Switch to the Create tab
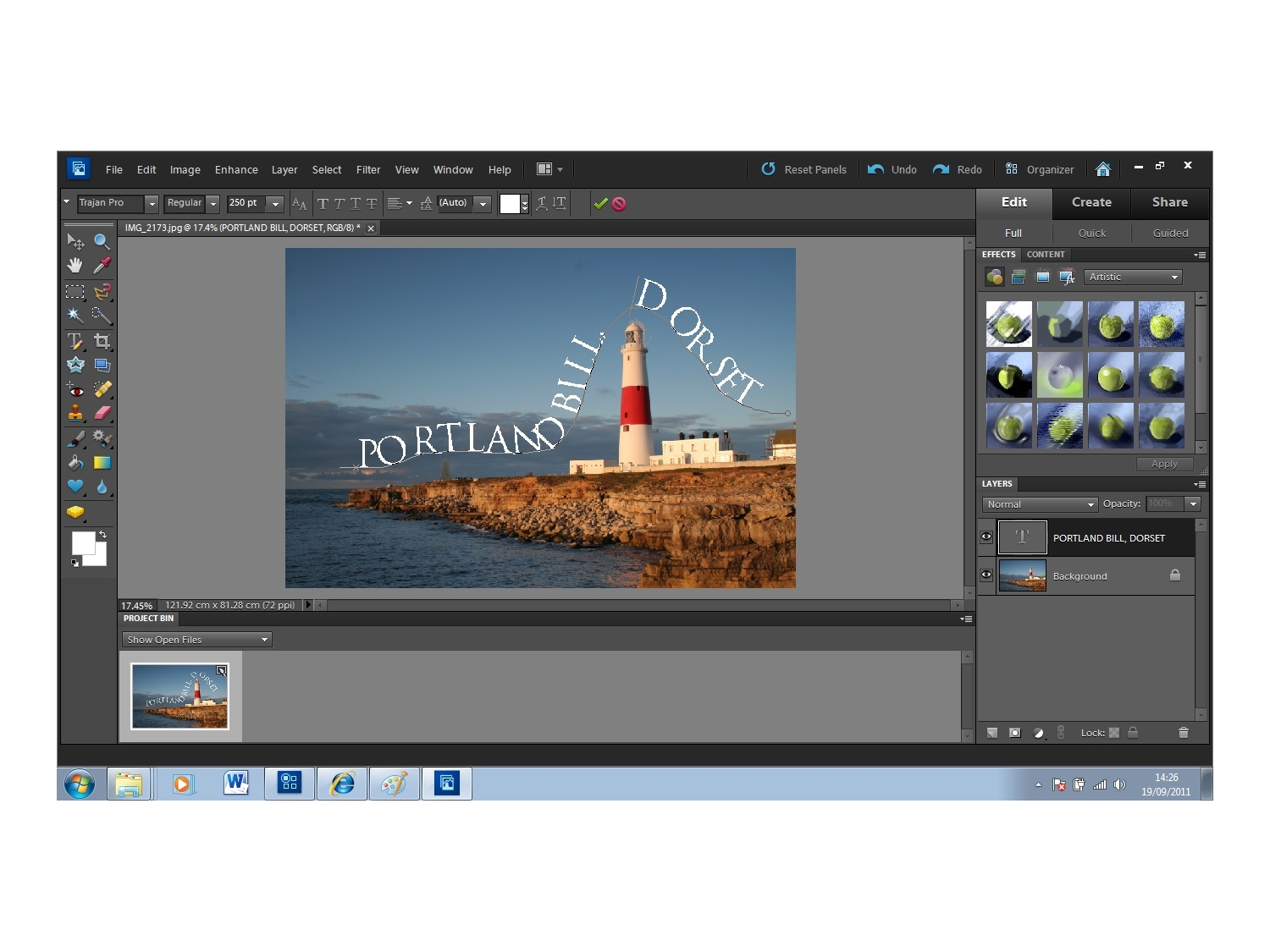Image resolution: width=1270 pixels, height=952 pixels. [x=1091, y=203]
